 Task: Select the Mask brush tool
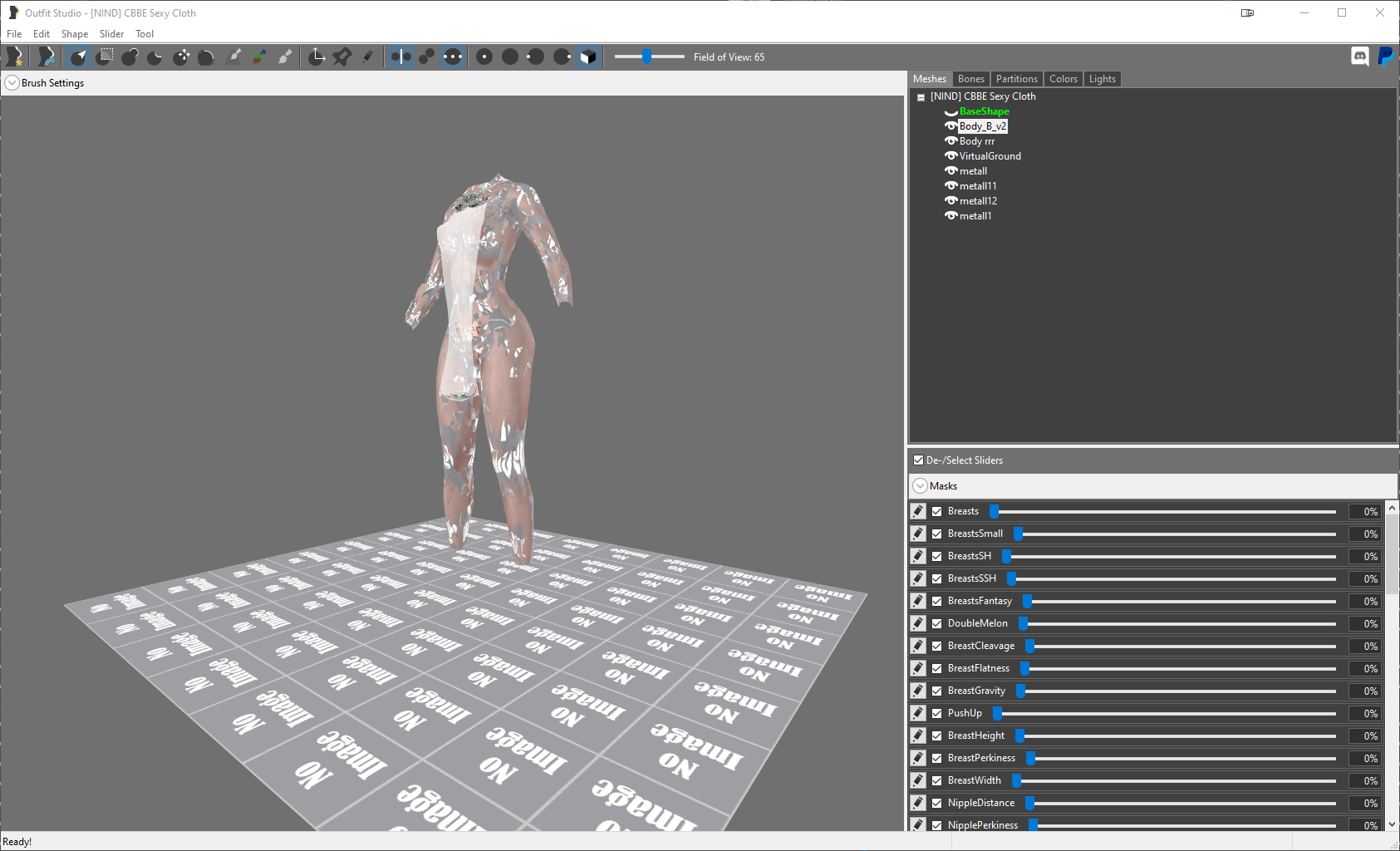(105, 57)
